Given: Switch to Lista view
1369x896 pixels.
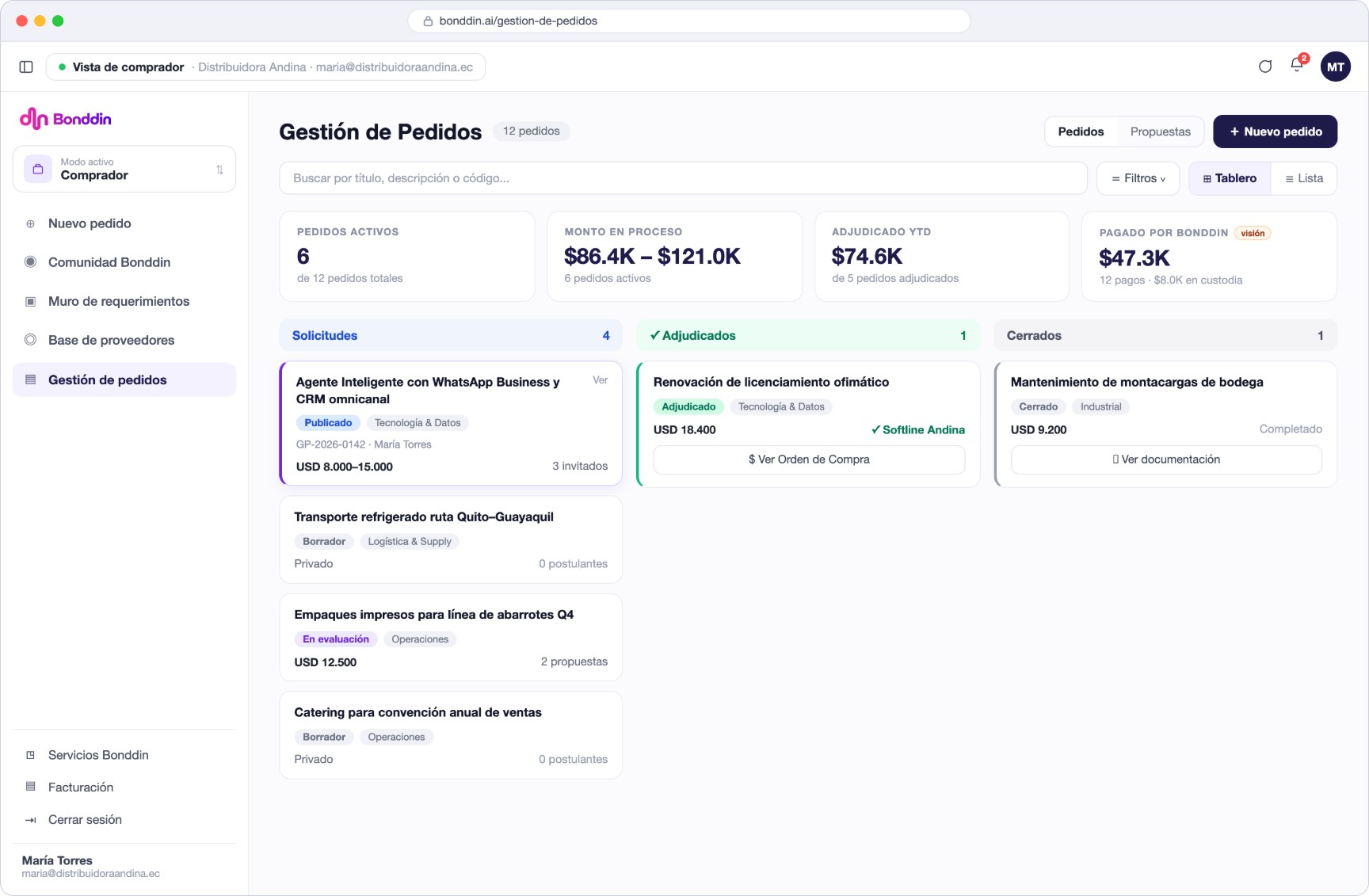Looking at the screenshot, I should (1304, 178).
